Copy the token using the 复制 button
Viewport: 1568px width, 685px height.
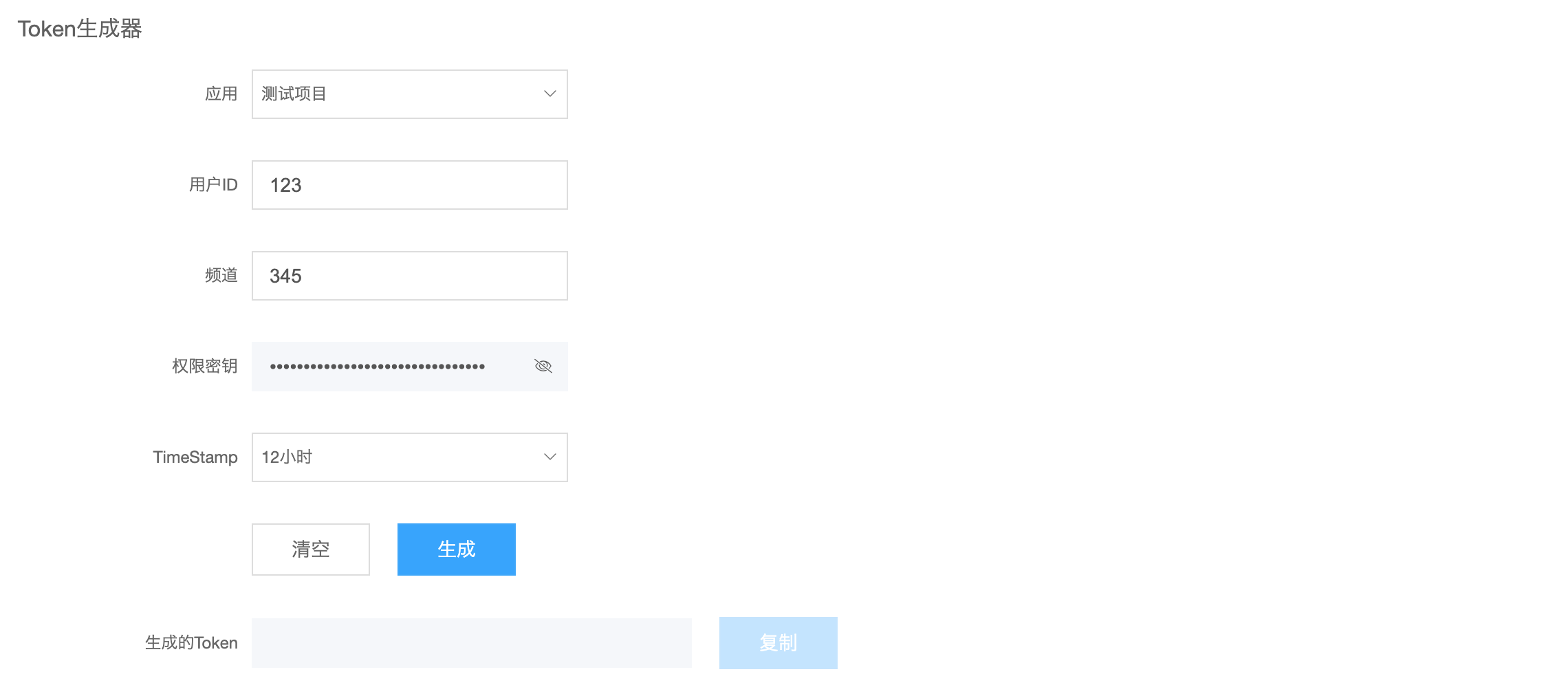(x=778, y=643)
